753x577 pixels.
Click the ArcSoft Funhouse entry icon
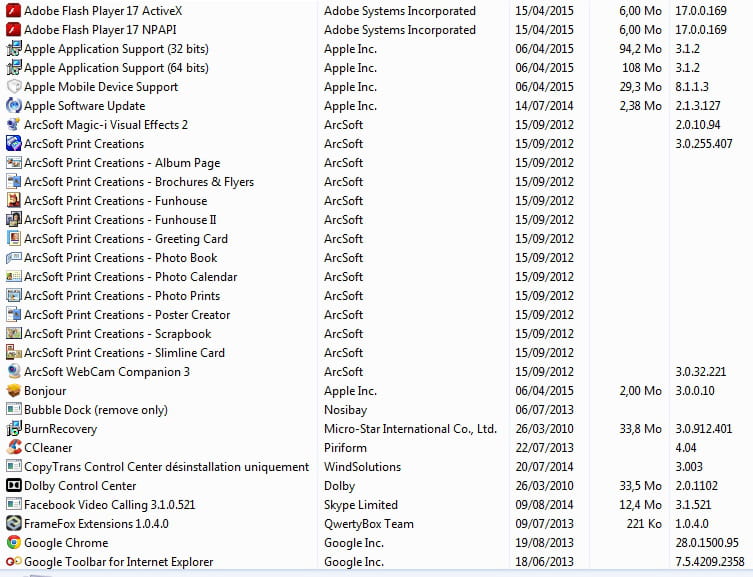[x=13, y=201]
